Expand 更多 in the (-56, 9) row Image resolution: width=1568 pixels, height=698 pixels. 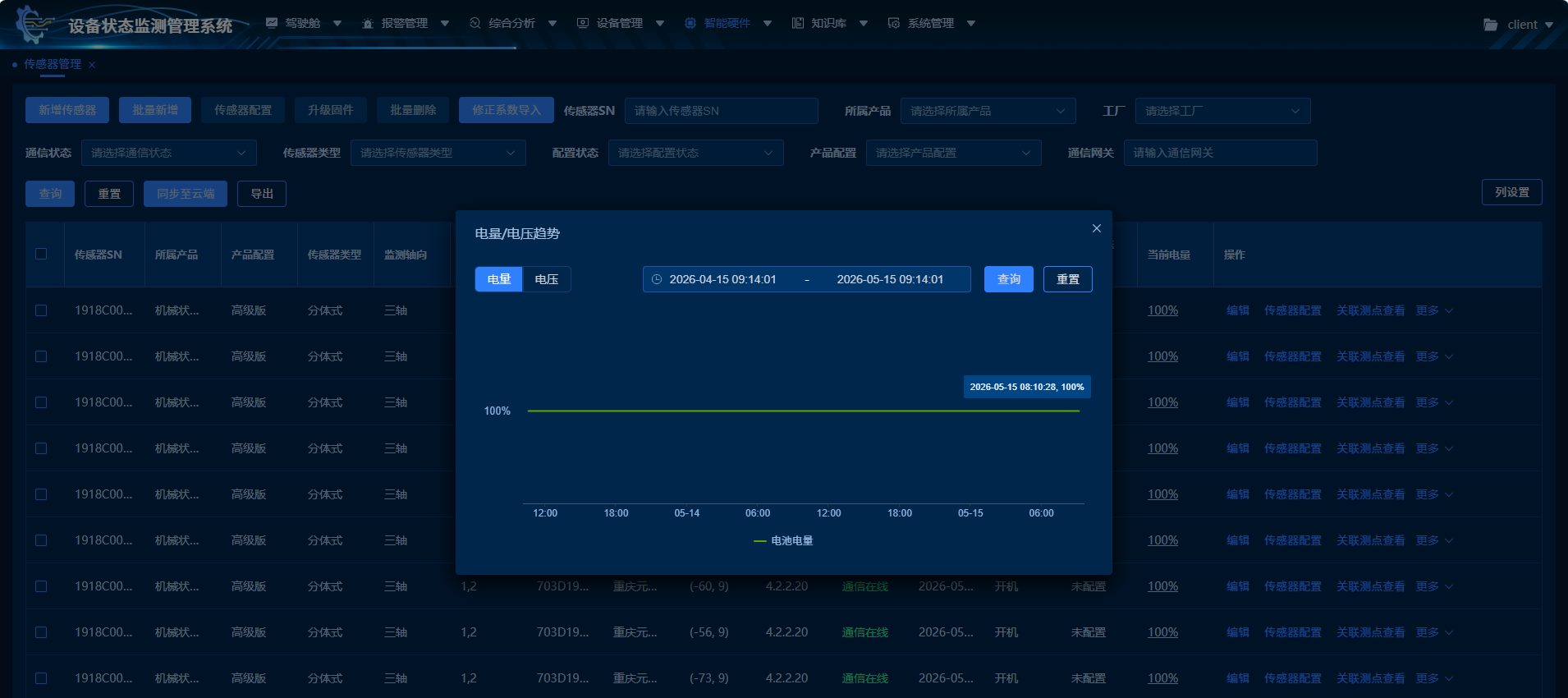(x=1434, y=632)
